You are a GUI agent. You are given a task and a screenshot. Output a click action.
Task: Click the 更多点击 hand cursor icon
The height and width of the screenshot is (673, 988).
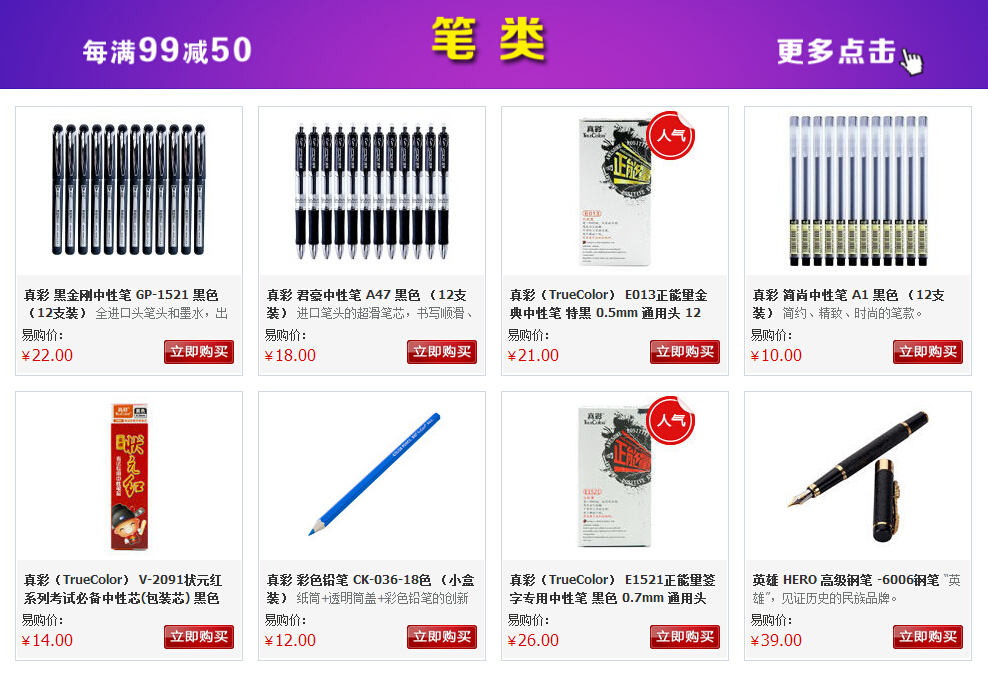click(x=912, y=62)
